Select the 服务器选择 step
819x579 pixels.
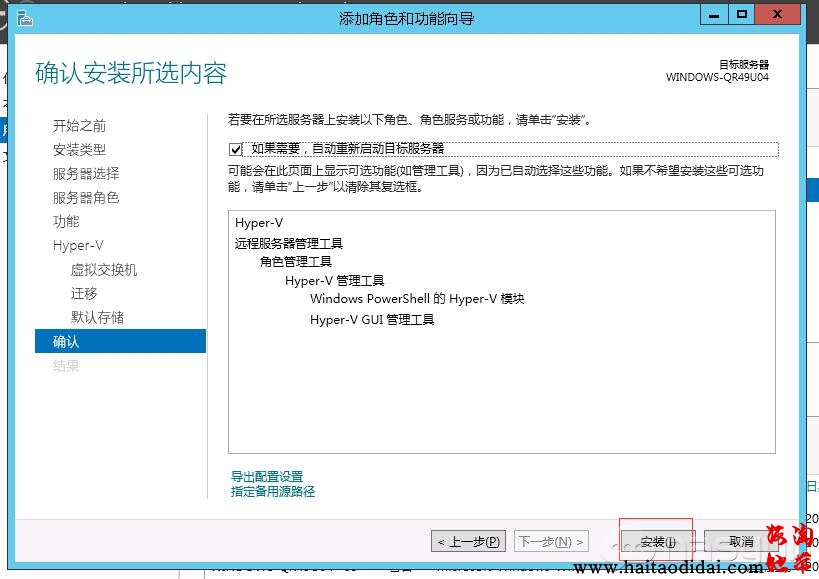(x=86, y=174)
